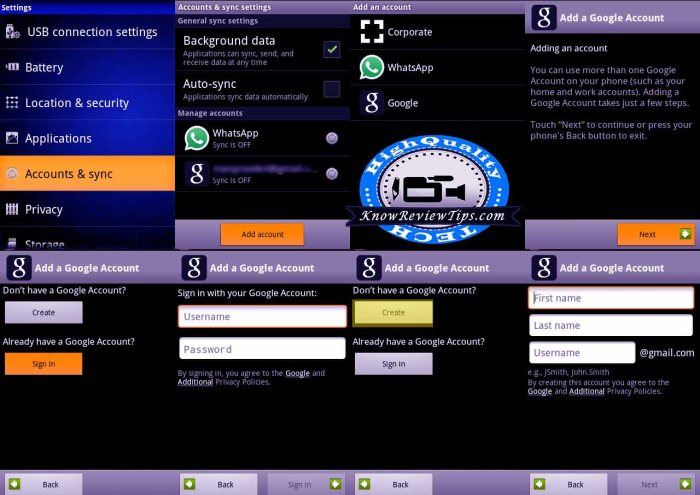Tap the Location & security grid icon

coord(12,103)
